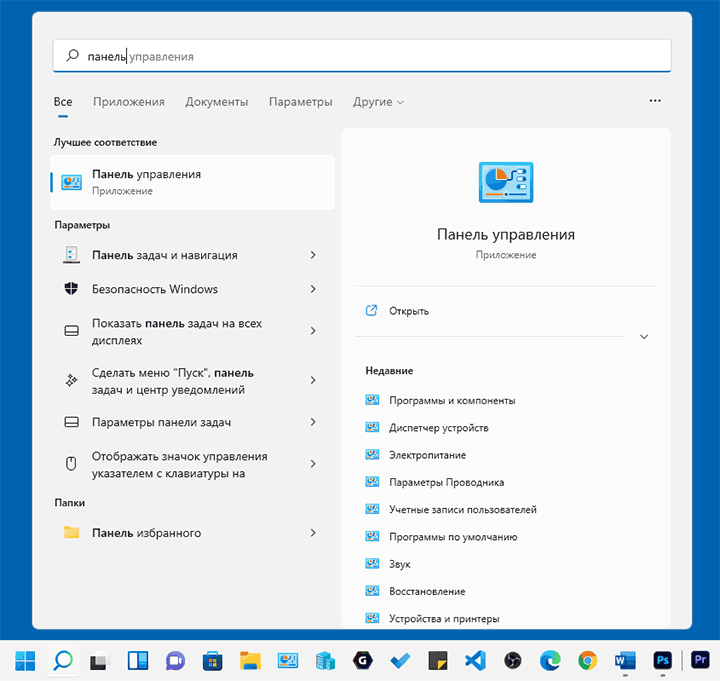Open Microsoft To Do checkmark icon

[x=400, y=661]
